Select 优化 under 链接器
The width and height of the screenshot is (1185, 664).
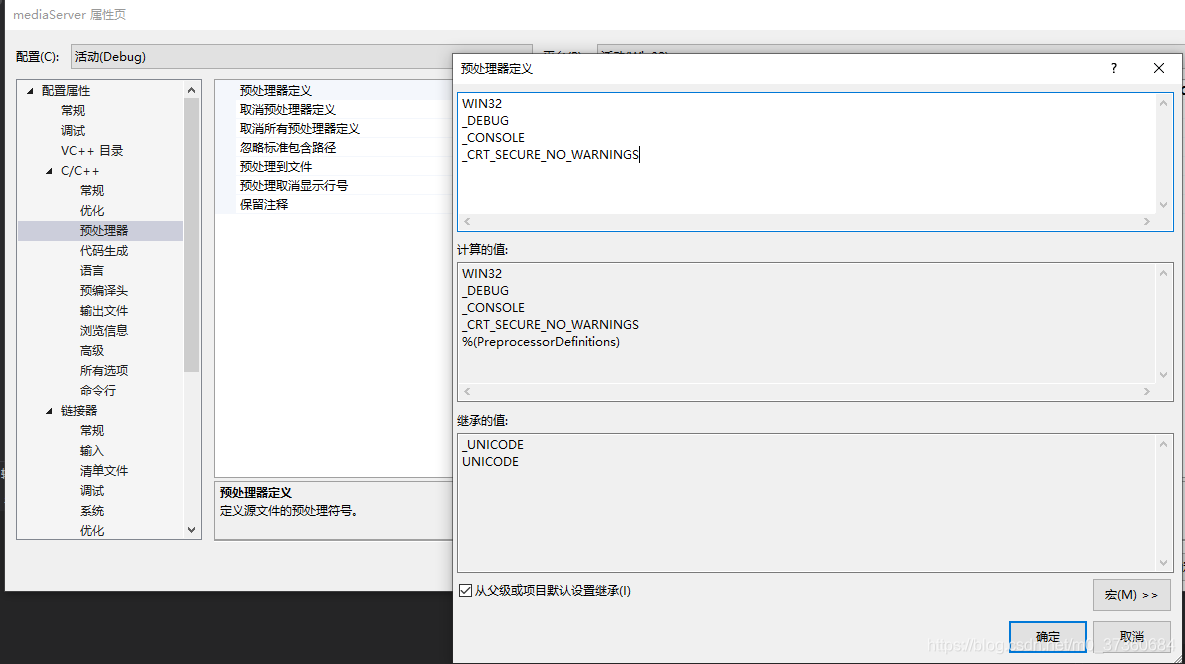tap(92, 531)
